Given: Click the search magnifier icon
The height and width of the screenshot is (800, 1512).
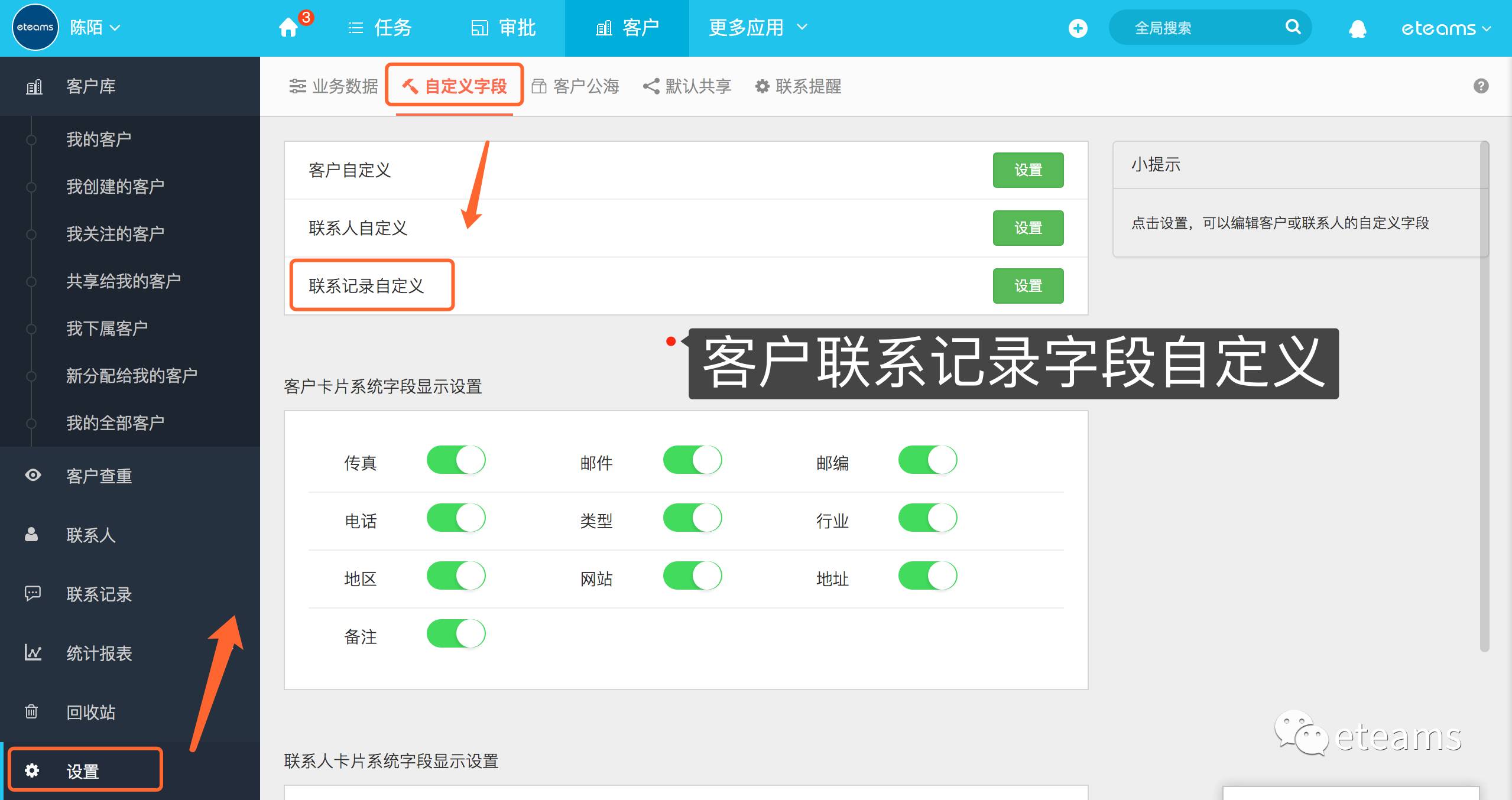Looking at the screenshot, I should click(x=1293, y=27).
